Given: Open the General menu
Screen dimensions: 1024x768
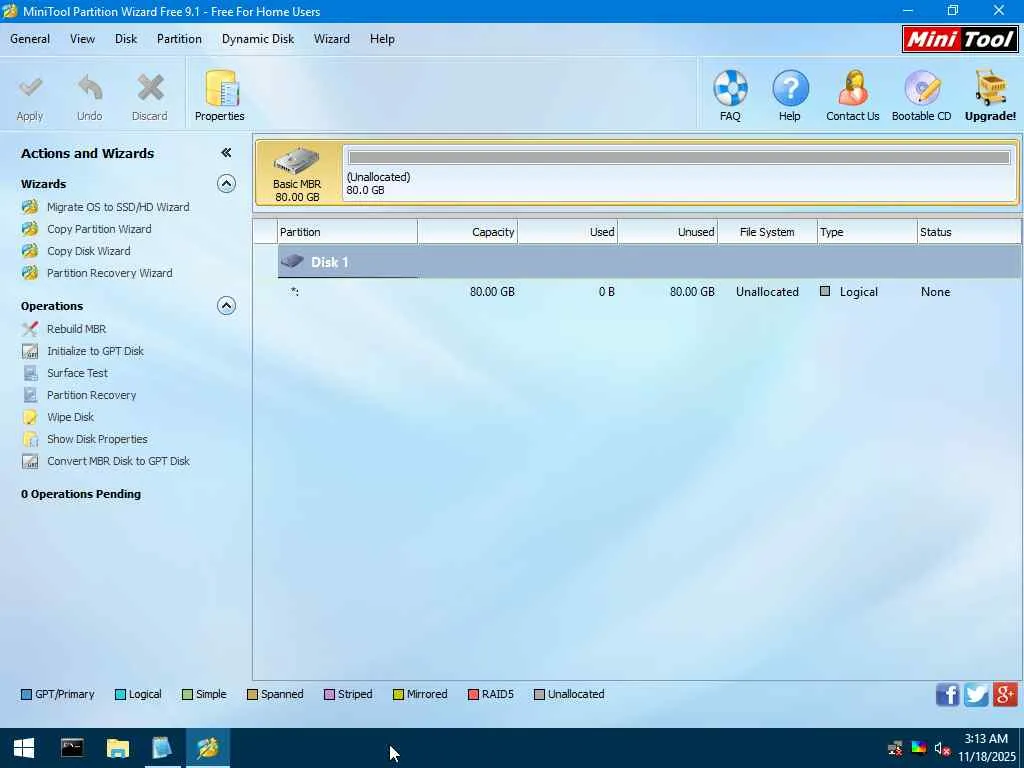Looking at the screenshot, I should coord(30,39).
